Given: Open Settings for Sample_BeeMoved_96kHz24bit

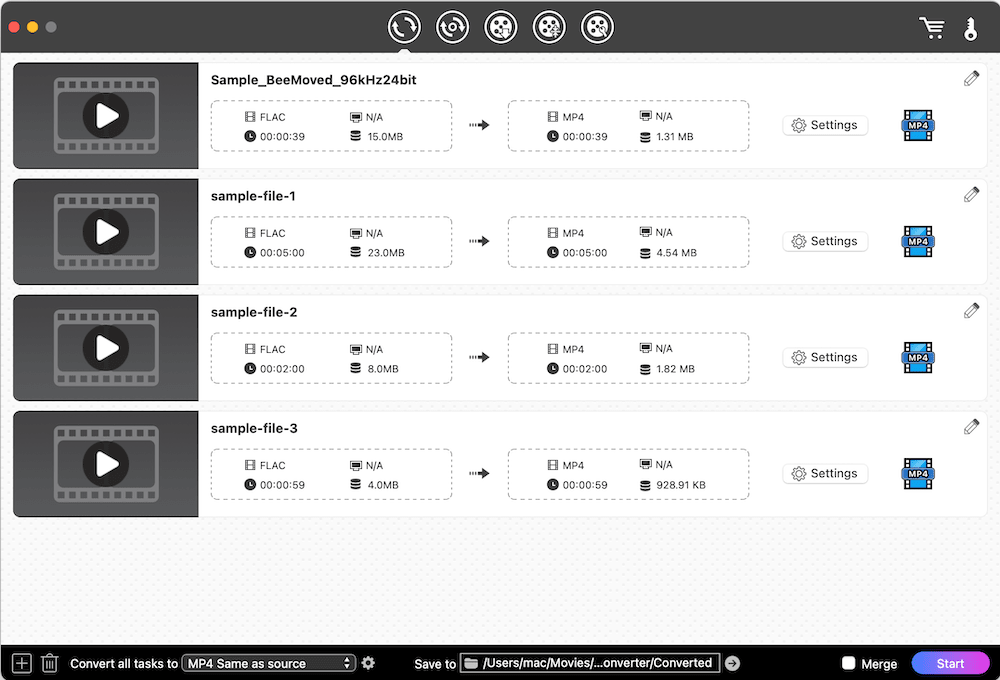Looking at the screenshot, I should tap(825, 125).
